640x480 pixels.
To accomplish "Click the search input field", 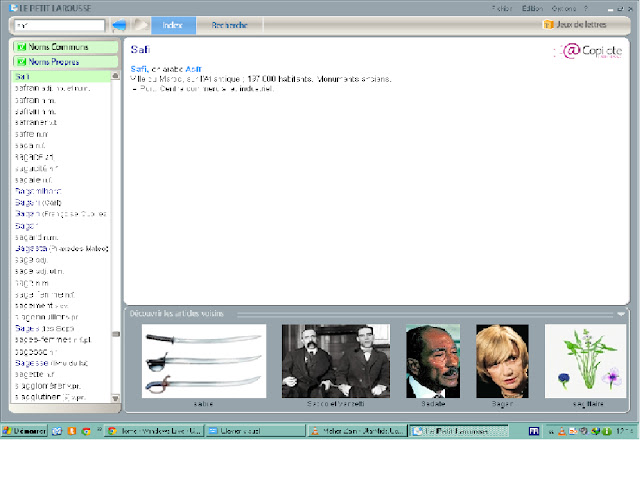I will pyautogui.click(x=60, y=25).
